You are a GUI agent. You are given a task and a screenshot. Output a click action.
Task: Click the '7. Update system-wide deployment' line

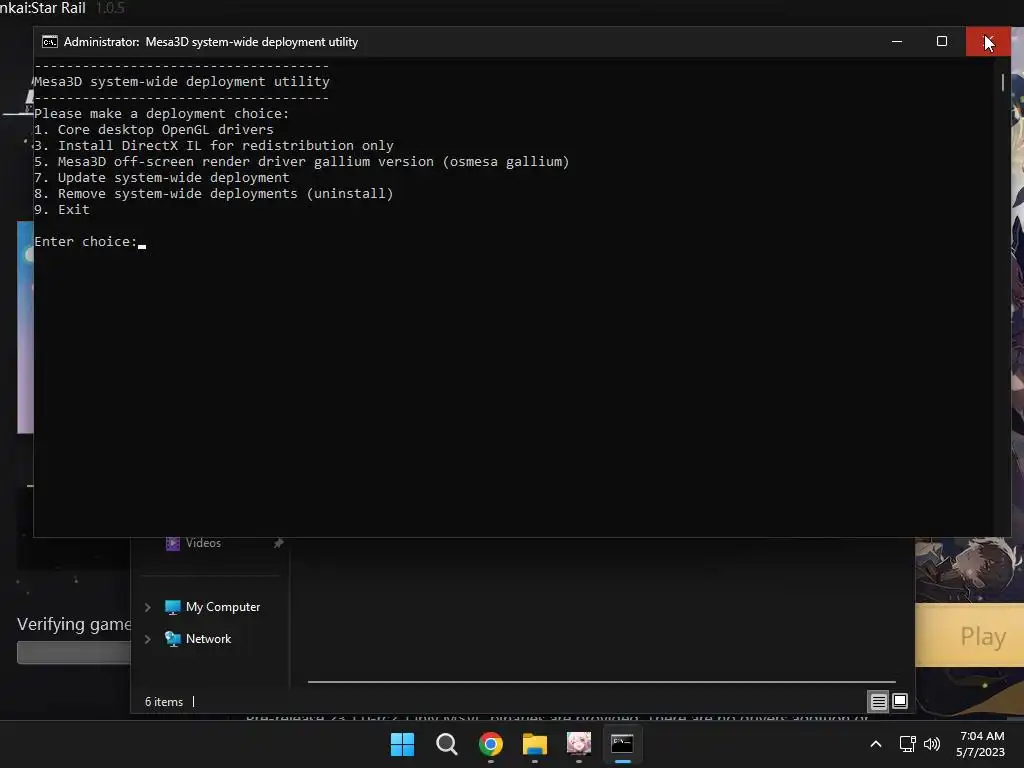[162, 178]
